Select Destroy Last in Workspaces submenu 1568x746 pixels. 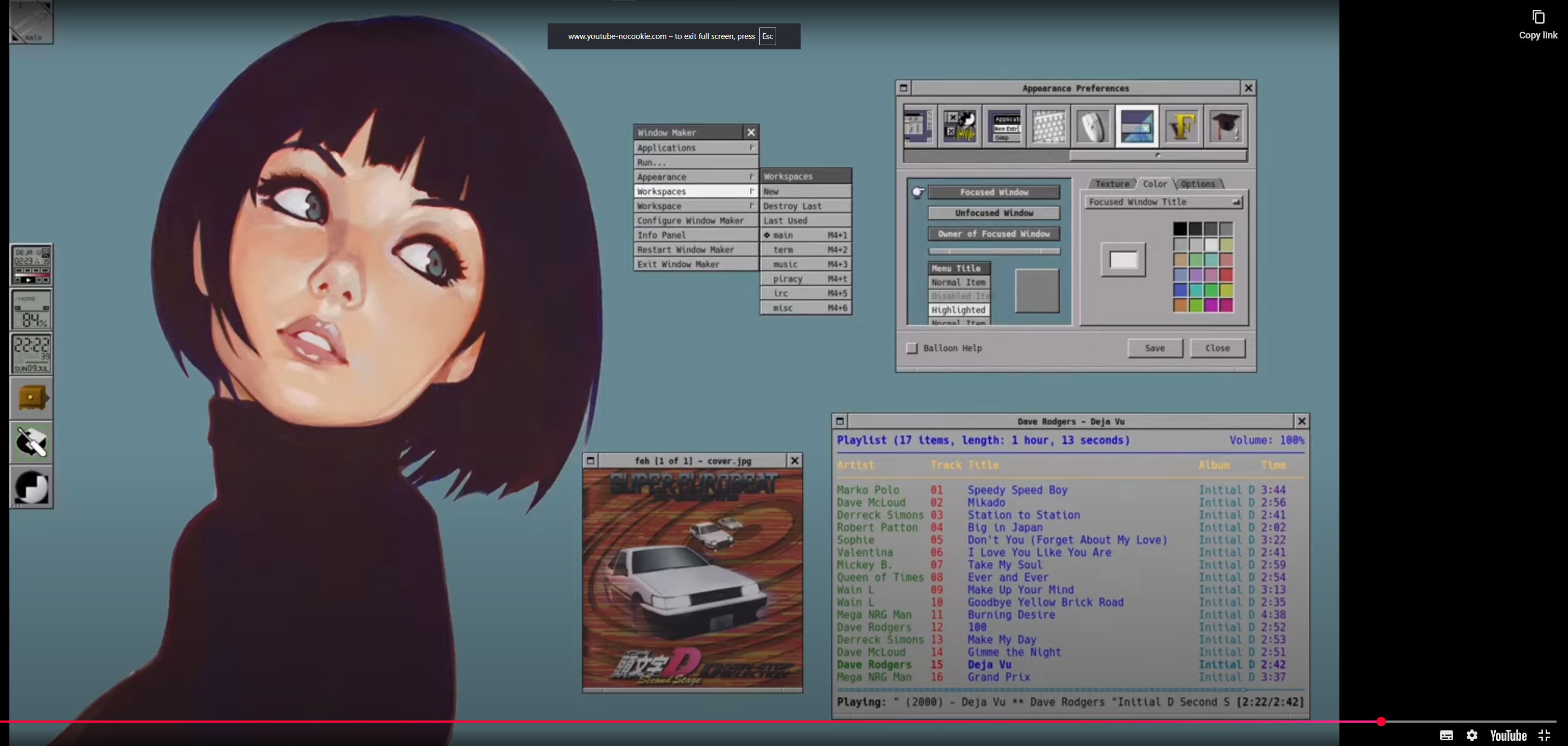[805, 206]
